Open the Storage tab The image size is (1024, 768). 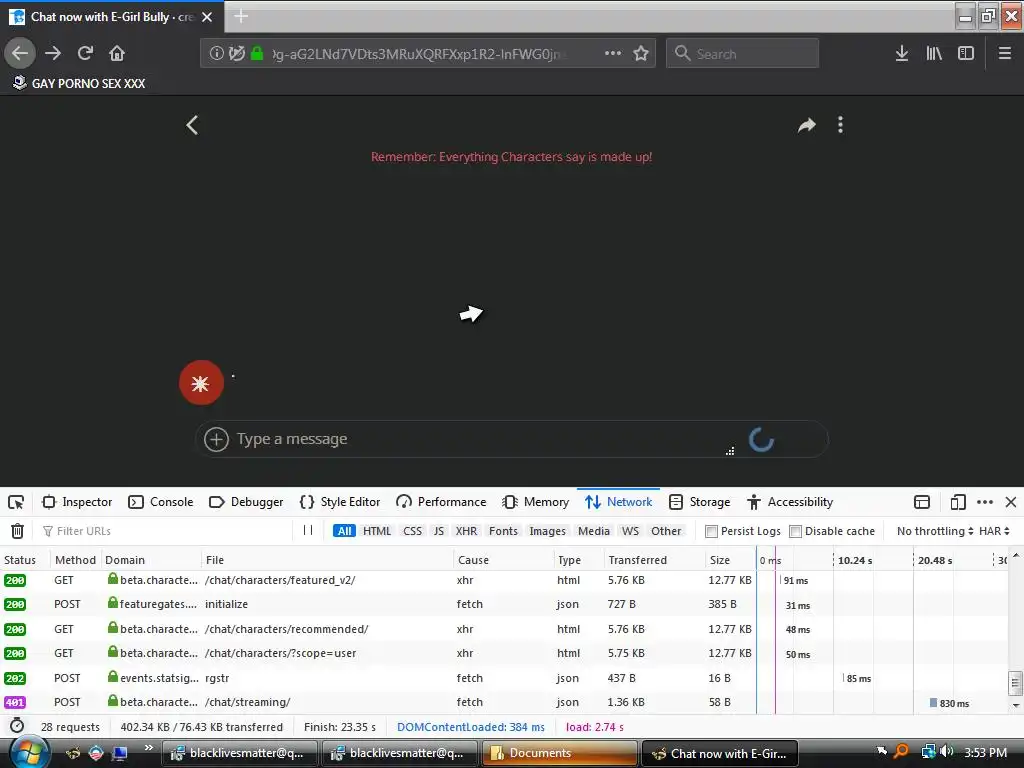coord(699,502)
